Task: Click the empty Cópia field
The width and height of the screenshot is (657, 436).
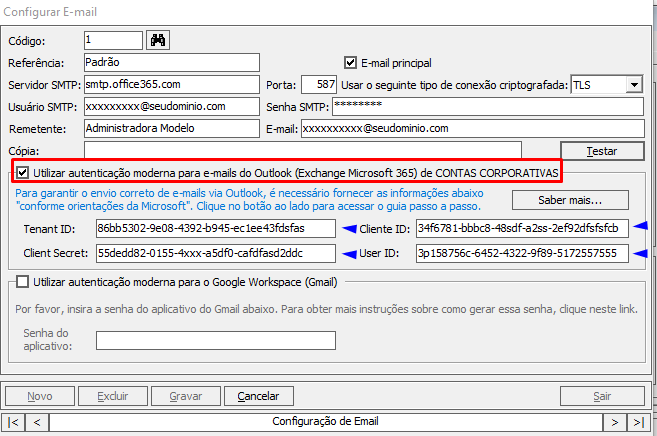Action: coord(303,150)
